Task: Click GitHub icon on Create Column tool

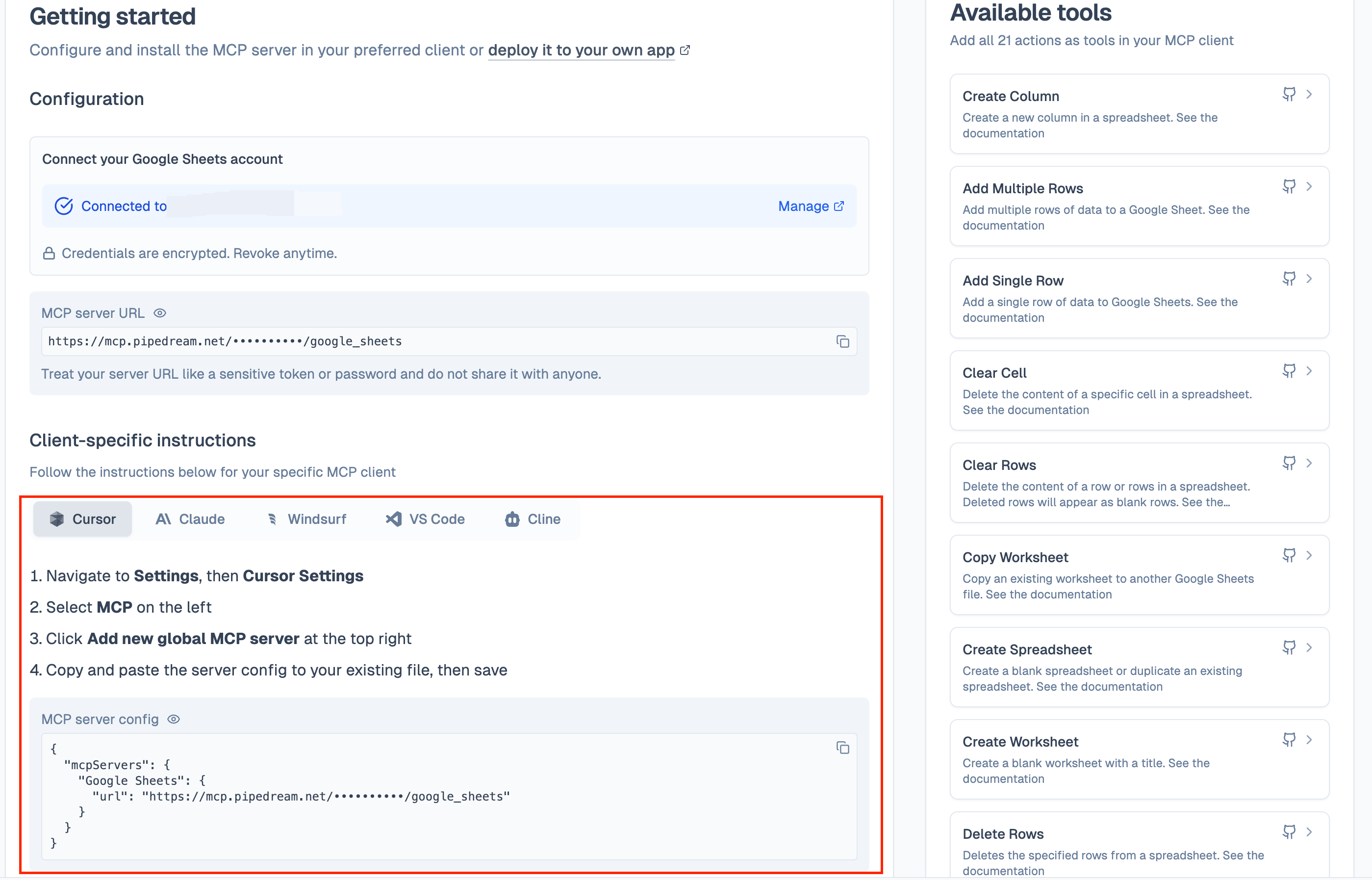Action: (x=1289, y=94)
